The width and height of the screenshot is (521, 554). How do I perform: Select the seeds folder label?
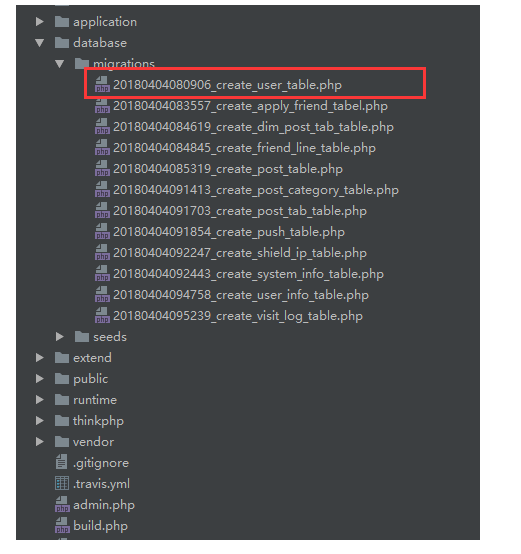point(110,337)
